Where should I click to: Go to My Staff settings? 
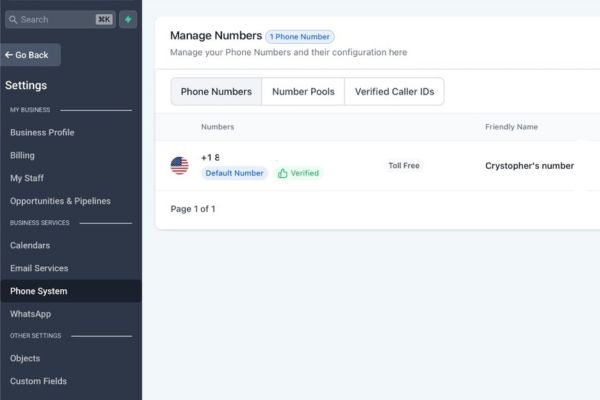point(27,178)
